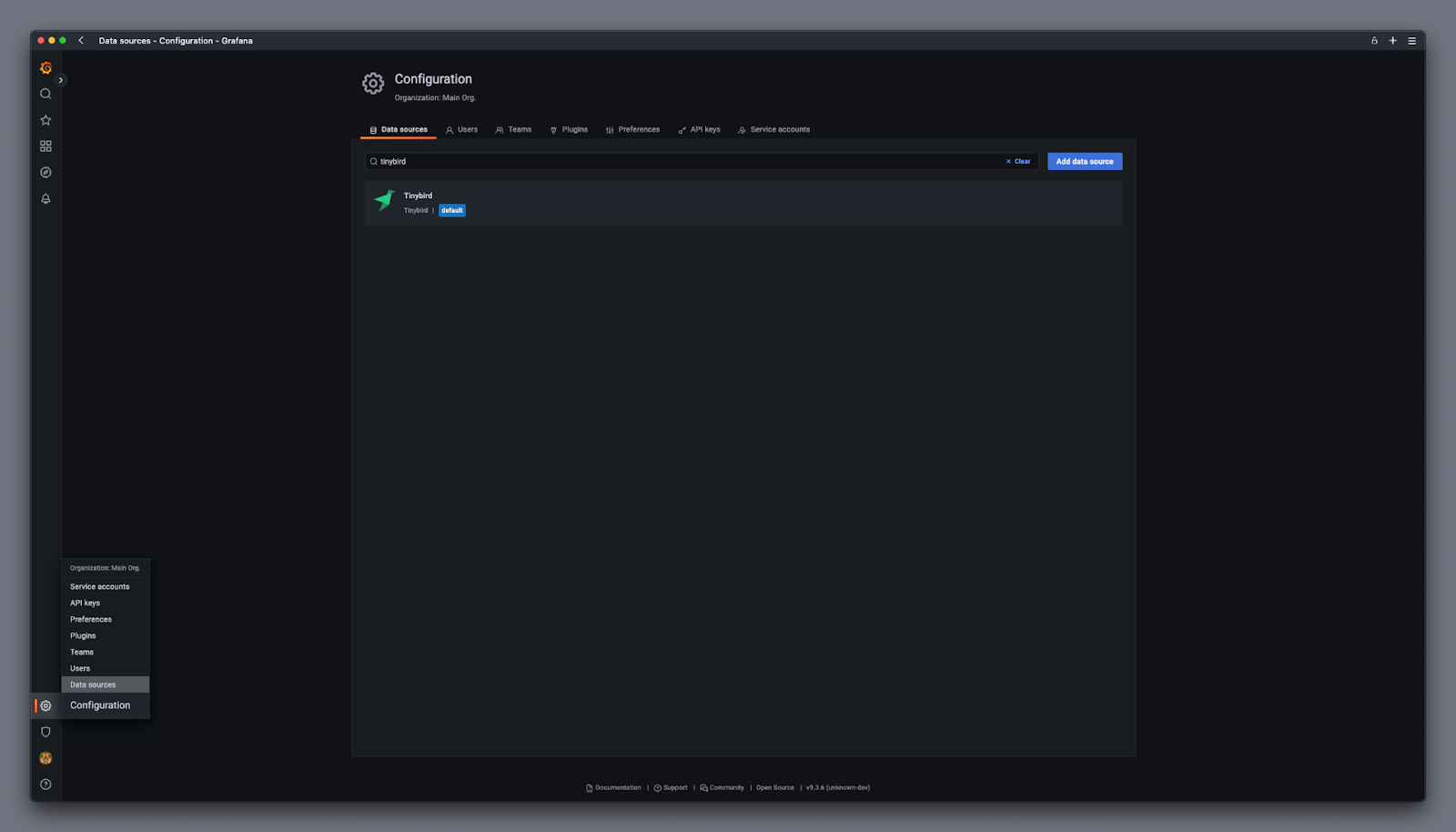Viewport: 1456px width, 832px height.
Task: Open the Dashboards grid icon
Action: point(45,147)
